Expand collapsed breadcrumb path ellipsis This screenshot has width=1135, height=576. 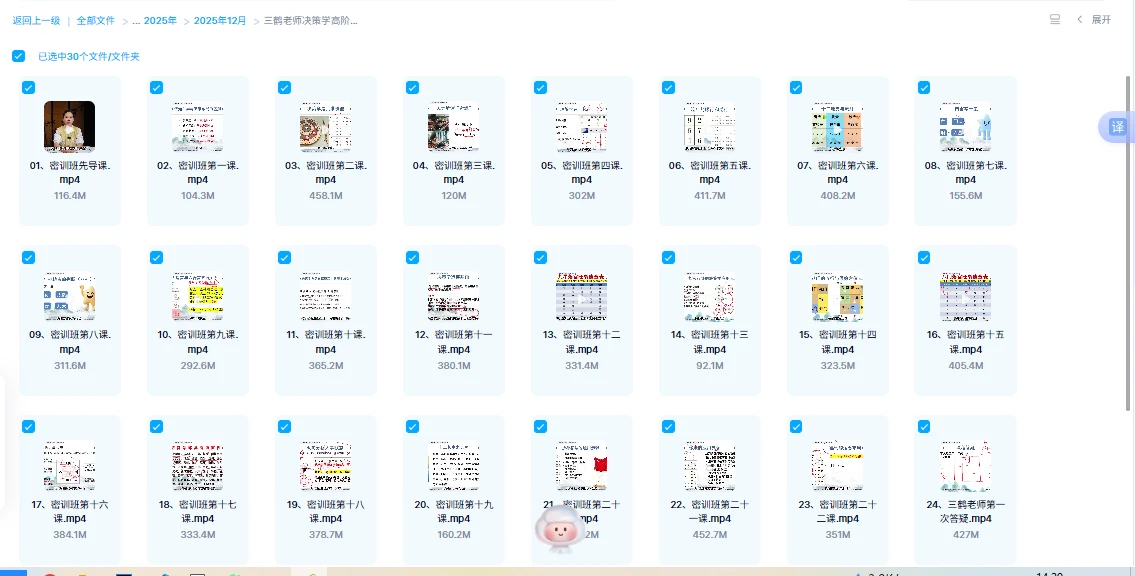coord(136,20)
